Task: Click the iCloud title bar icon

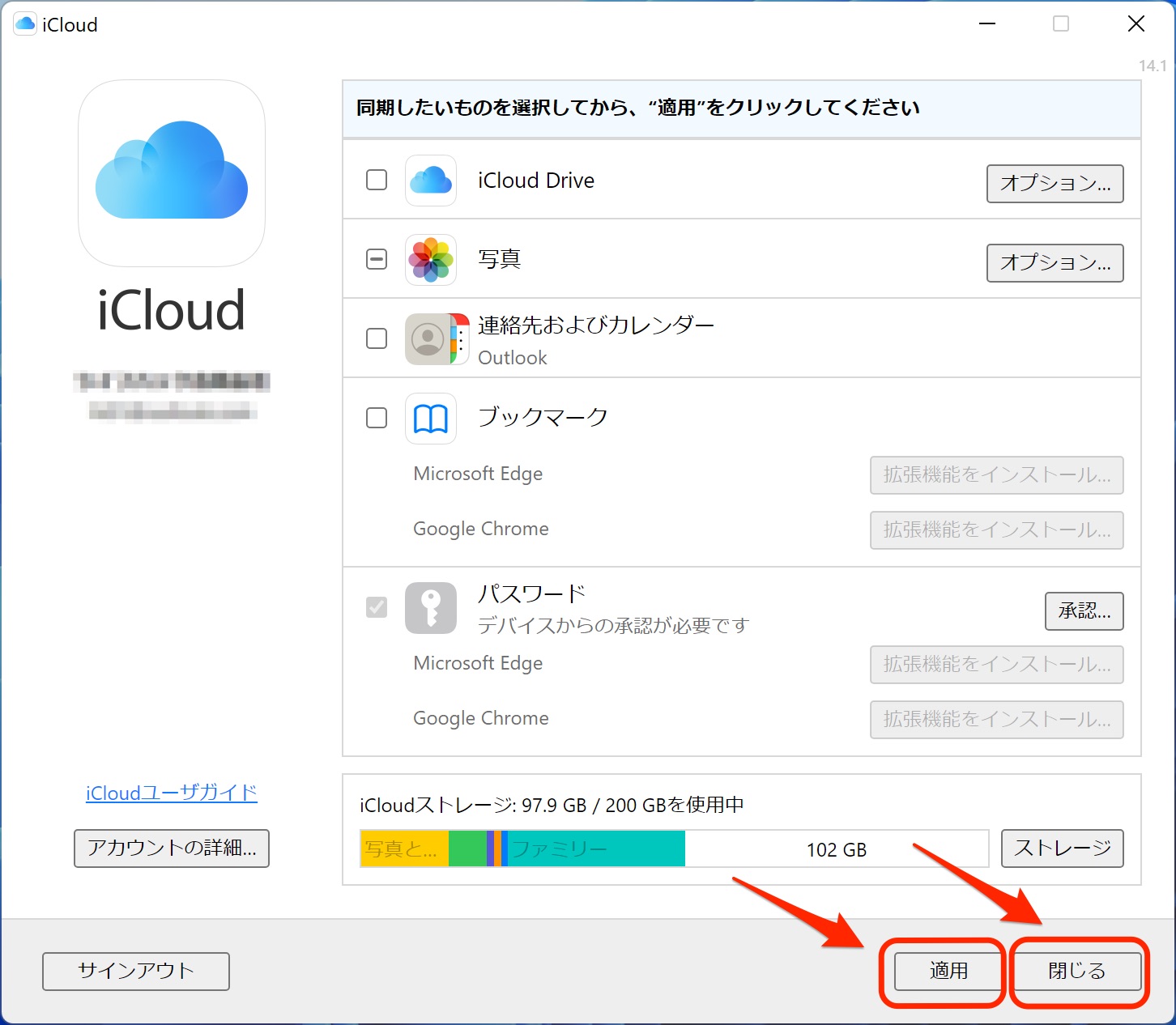Action: point(26,24)
